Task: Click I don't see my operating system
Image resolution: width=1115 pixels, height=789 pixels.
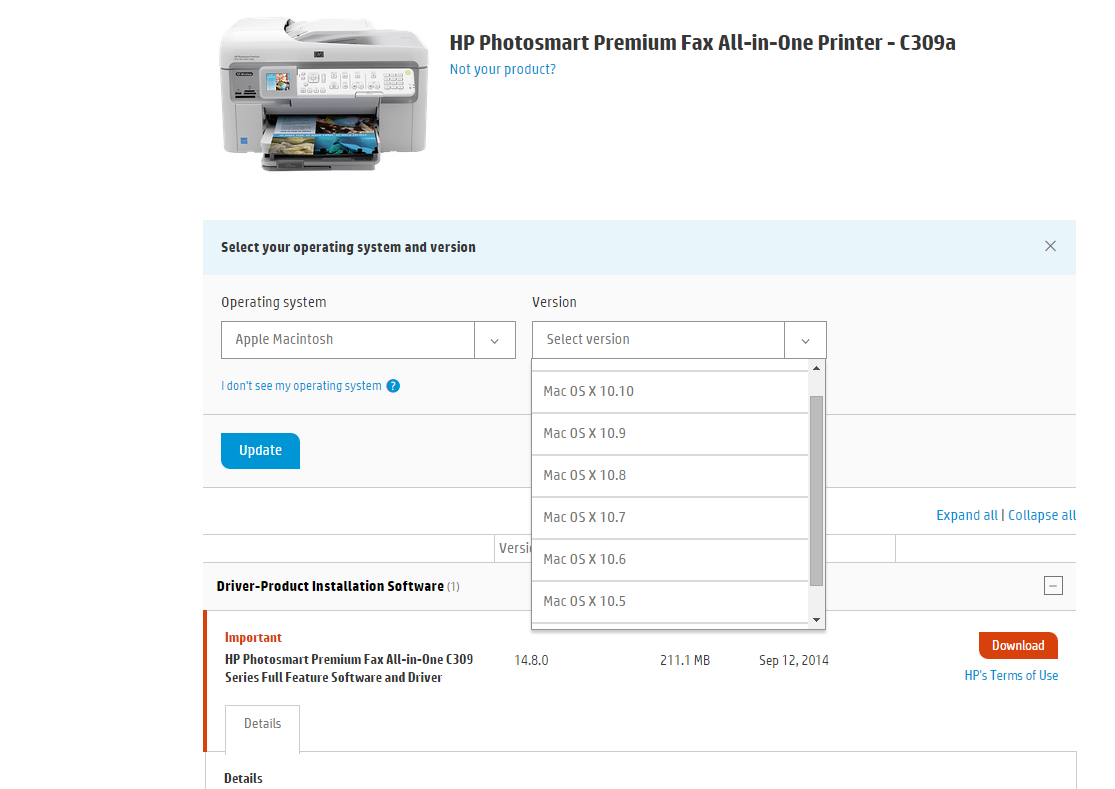Action: coord(300,385)
